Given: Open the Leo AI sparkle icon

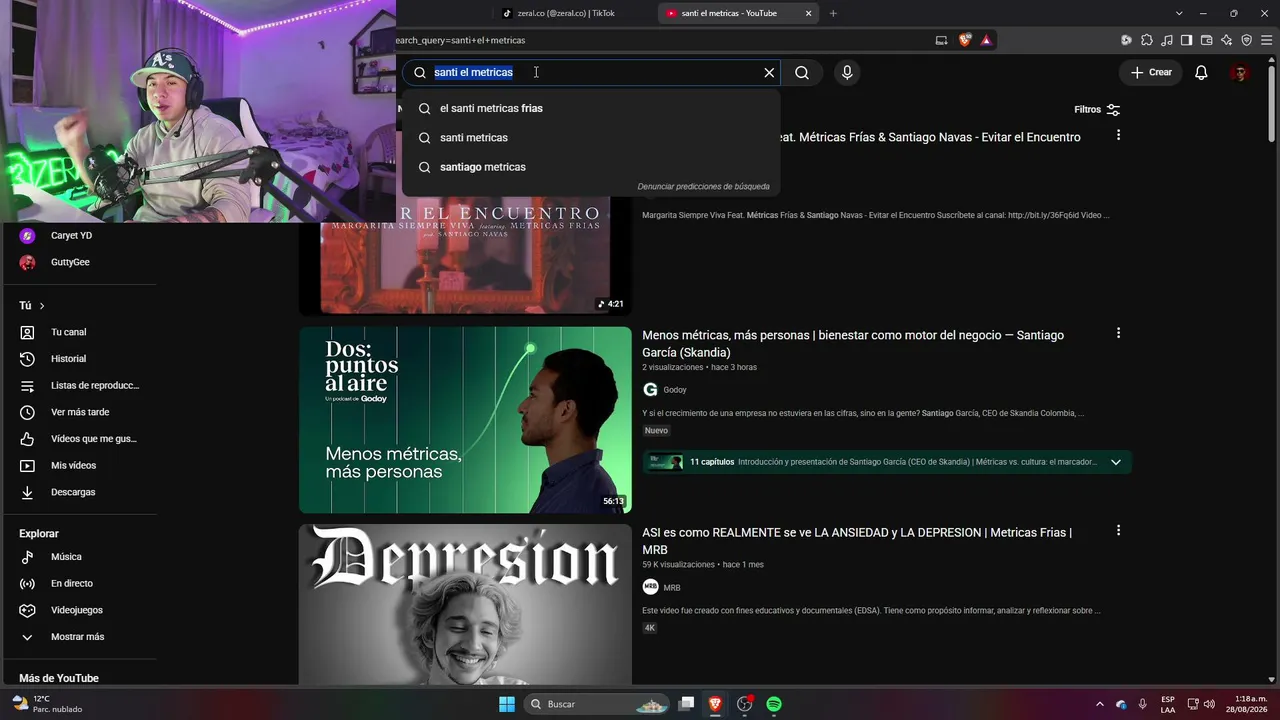Looking at the screenshot, I should [x=1226, y=40].
